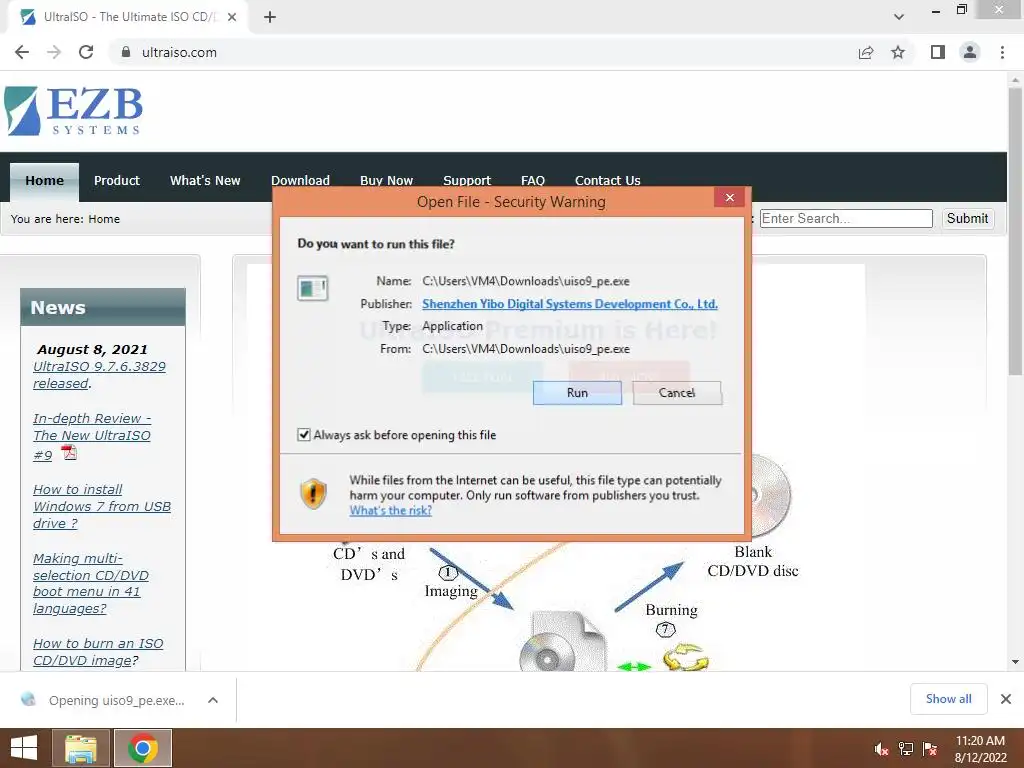Open Action Center flag icon
This screenshot has width=1024, height=768.
[930, 749]
